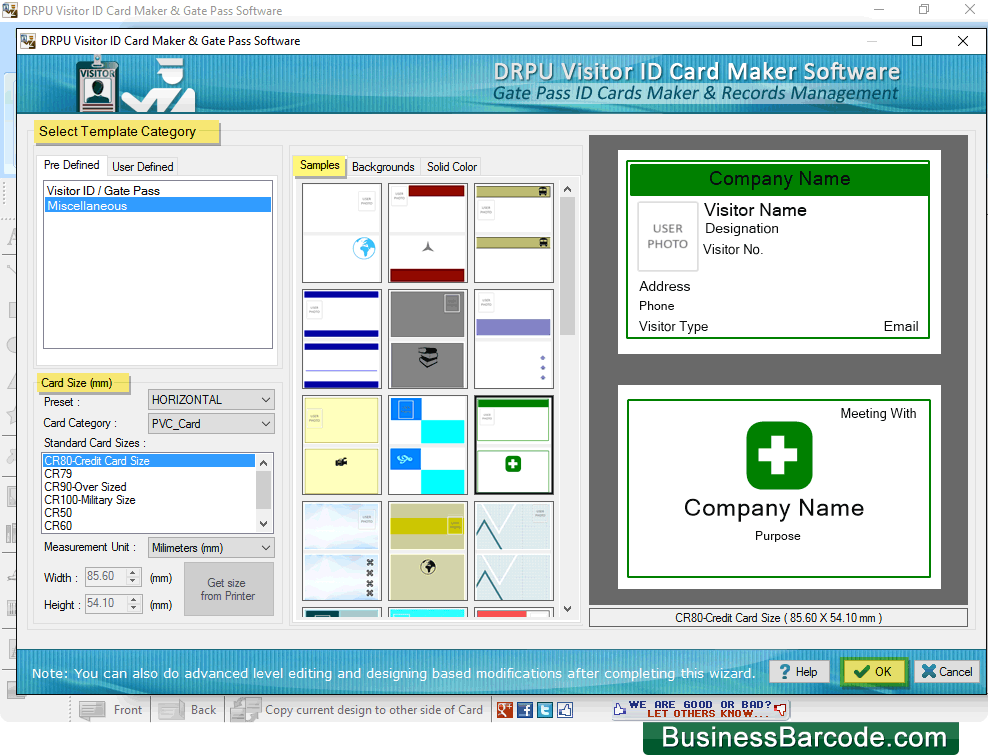The image size is (988, 755).
Task: Expand the Measurement Unit dropdown
Action: (211, 548)
